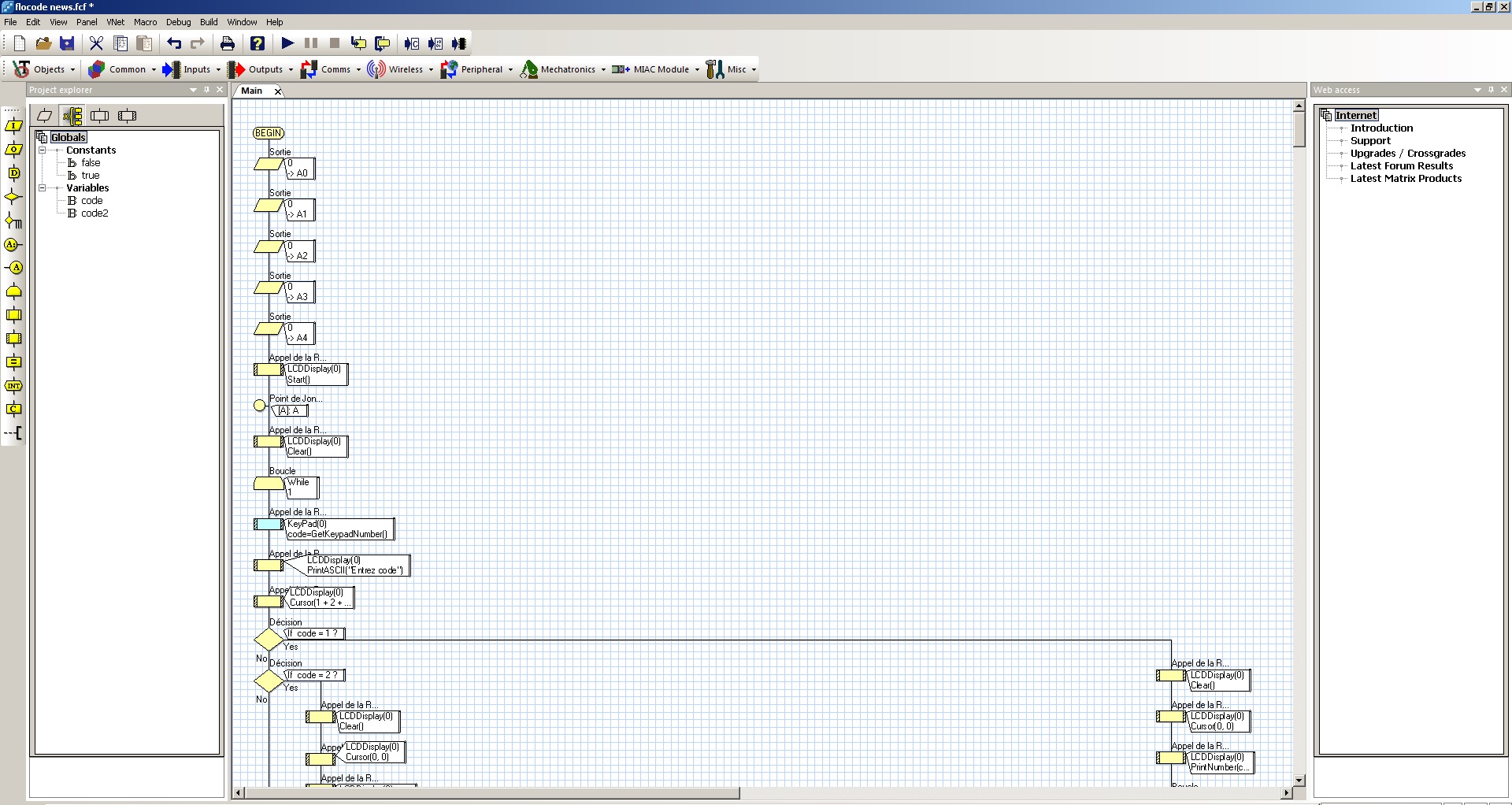This screenshot has height=805, width=1512.
Task: Pick the C Code icon in the strip
Action: 13,409
